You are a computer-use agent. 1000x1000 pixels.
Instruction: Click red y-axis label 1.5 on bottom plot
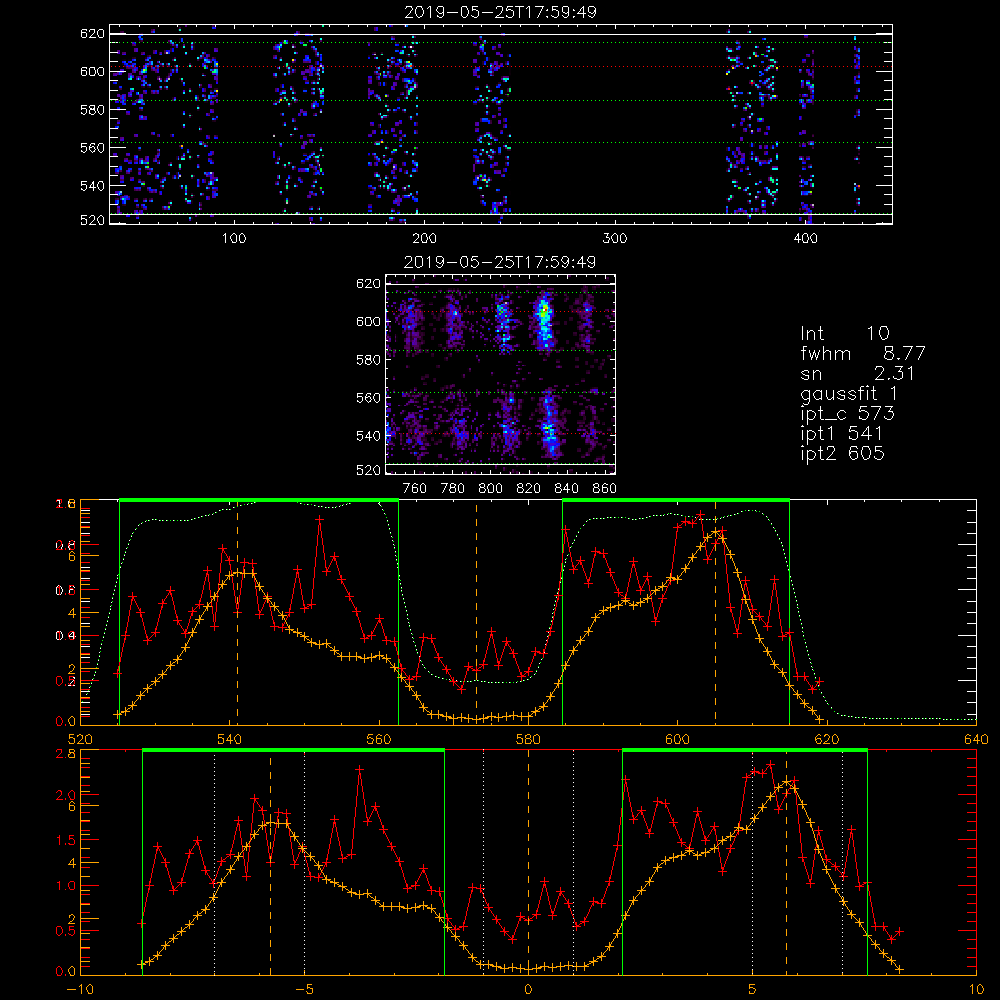point(68,841)
